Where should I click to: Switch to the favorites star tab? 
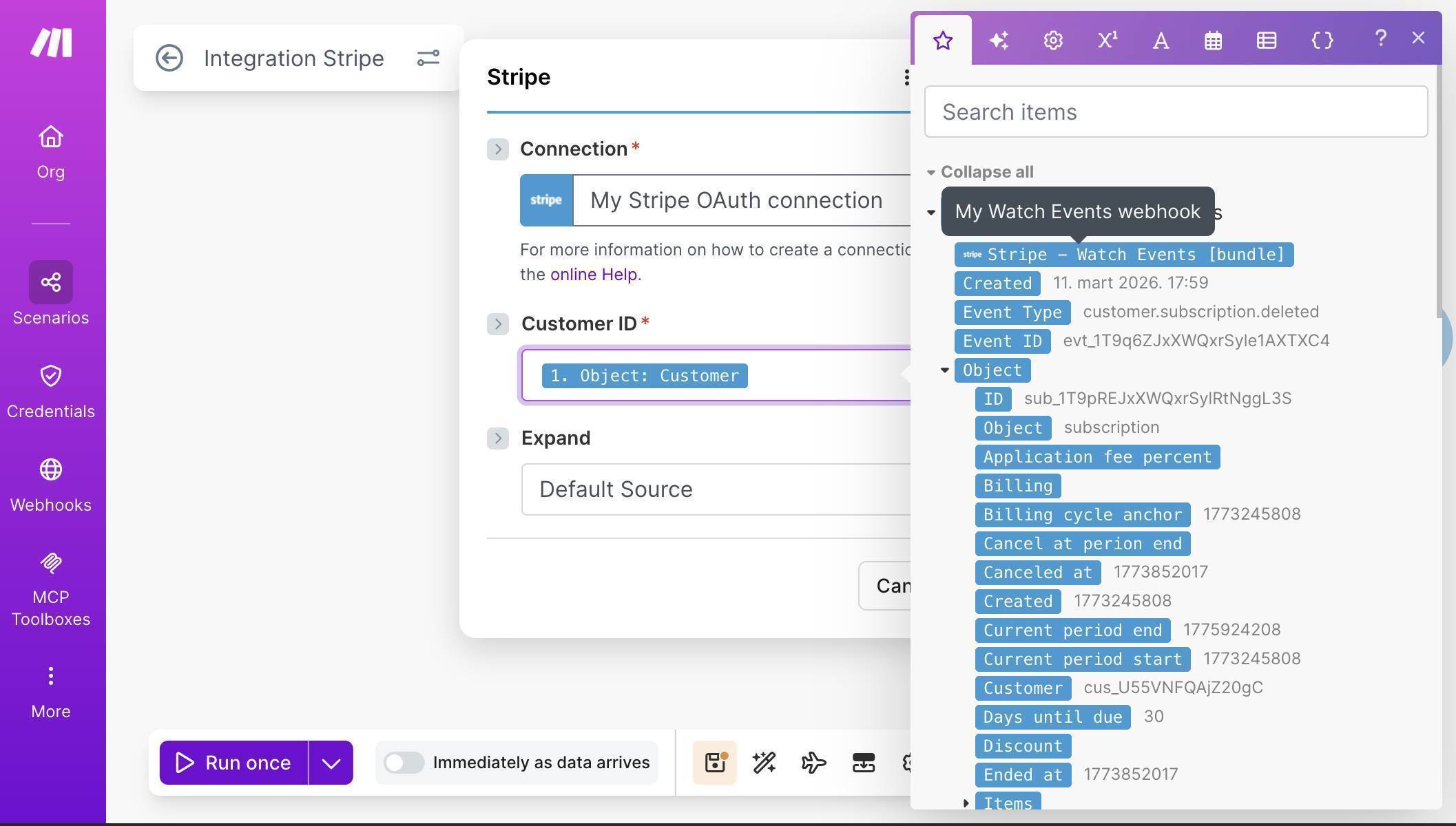943,40
